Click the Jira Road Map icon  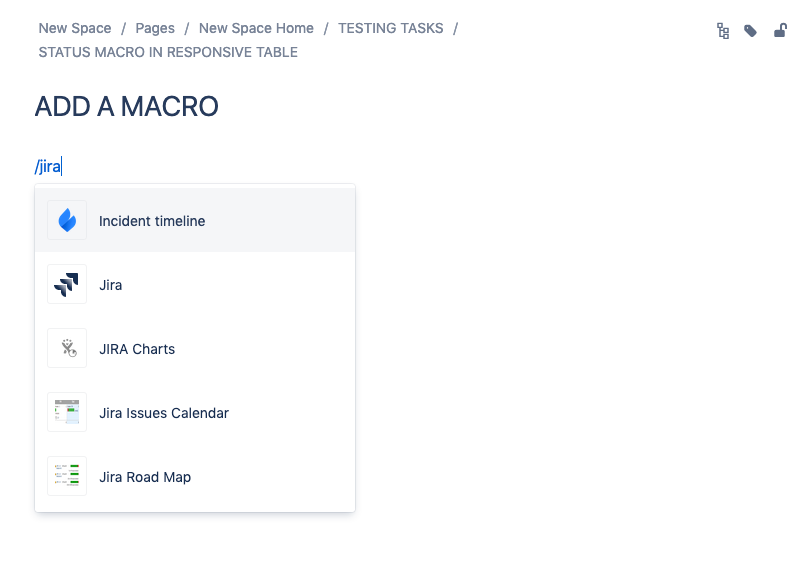[66, 476]
